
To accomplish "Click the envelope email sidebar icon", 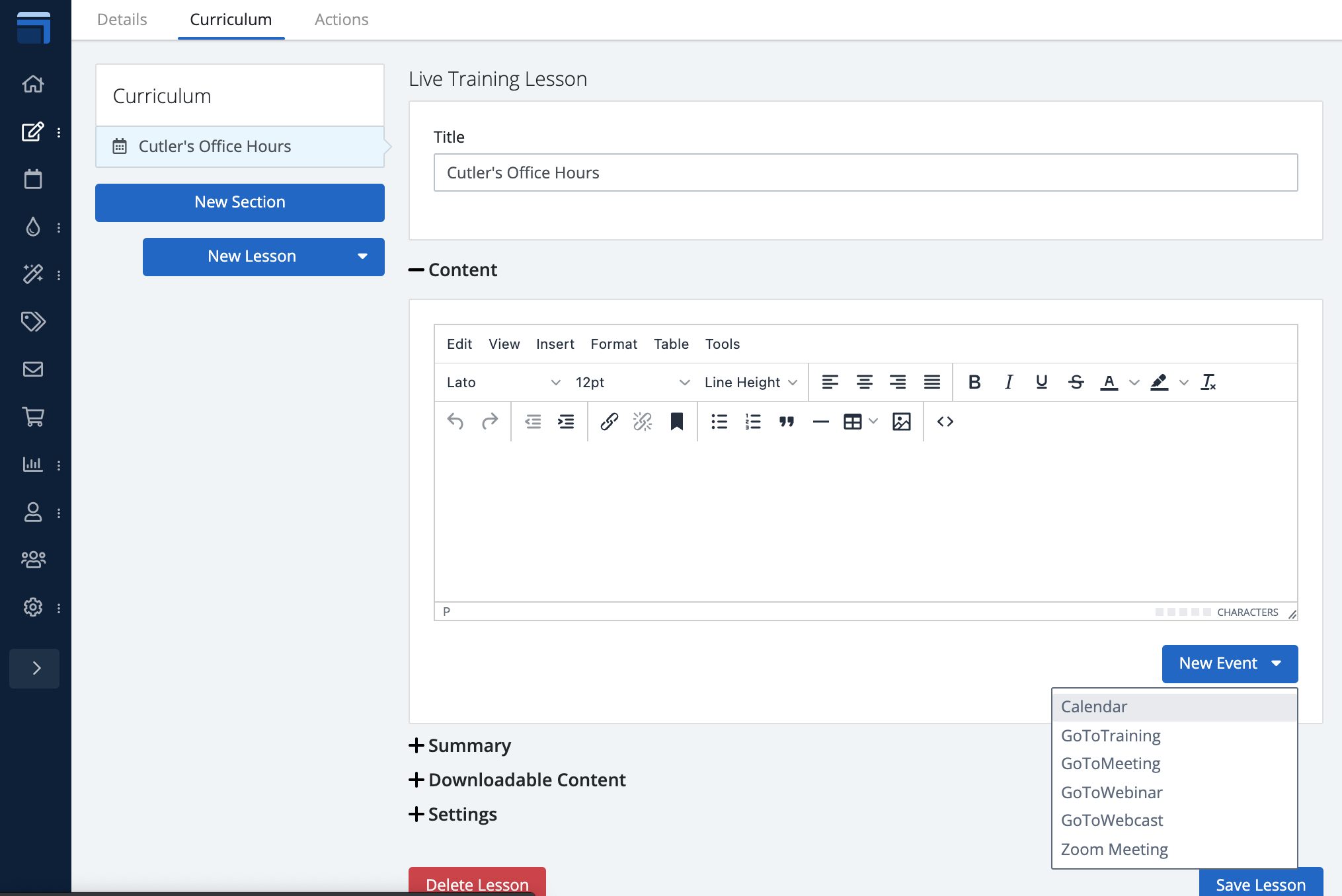I will [33, 369].
